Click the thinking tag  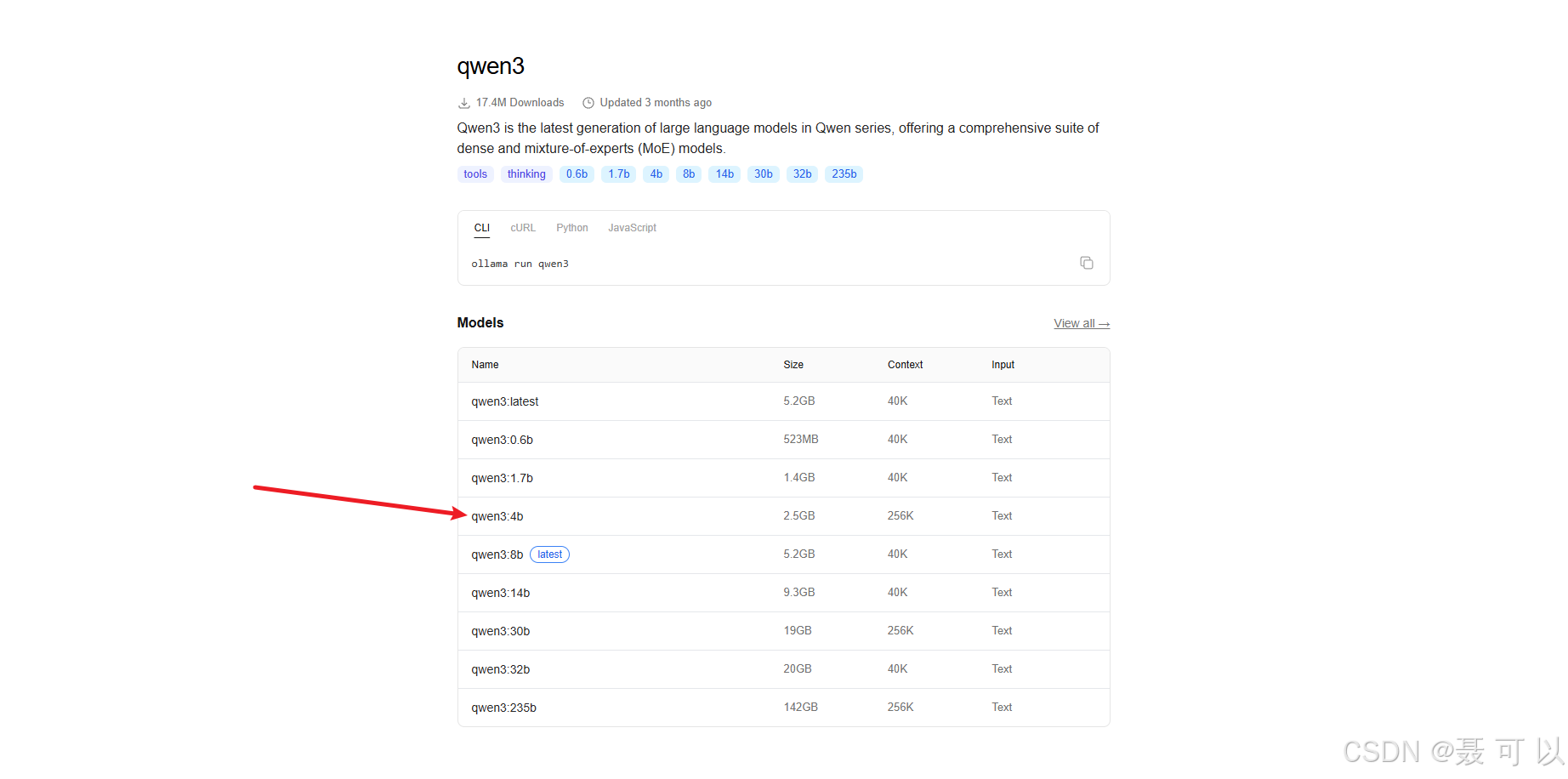pos(526,174)
